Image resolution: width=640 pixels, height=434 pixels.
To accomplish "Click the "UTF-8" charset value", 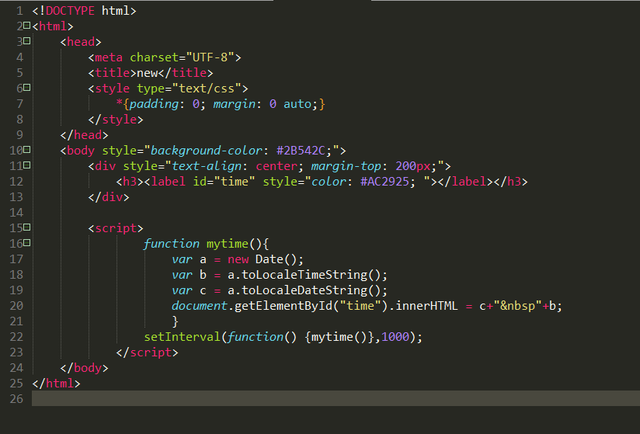I will (x=210, y=57).
